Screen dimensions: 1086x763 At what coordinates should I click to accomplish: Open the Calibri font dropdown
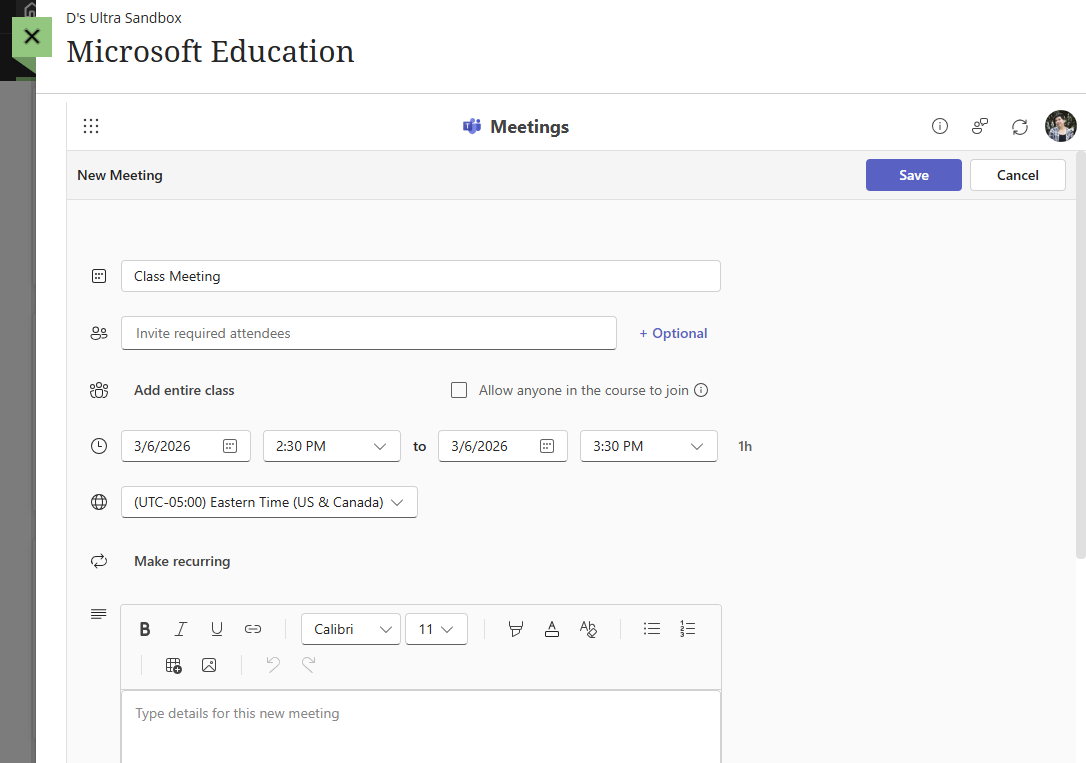coord(351,629)
